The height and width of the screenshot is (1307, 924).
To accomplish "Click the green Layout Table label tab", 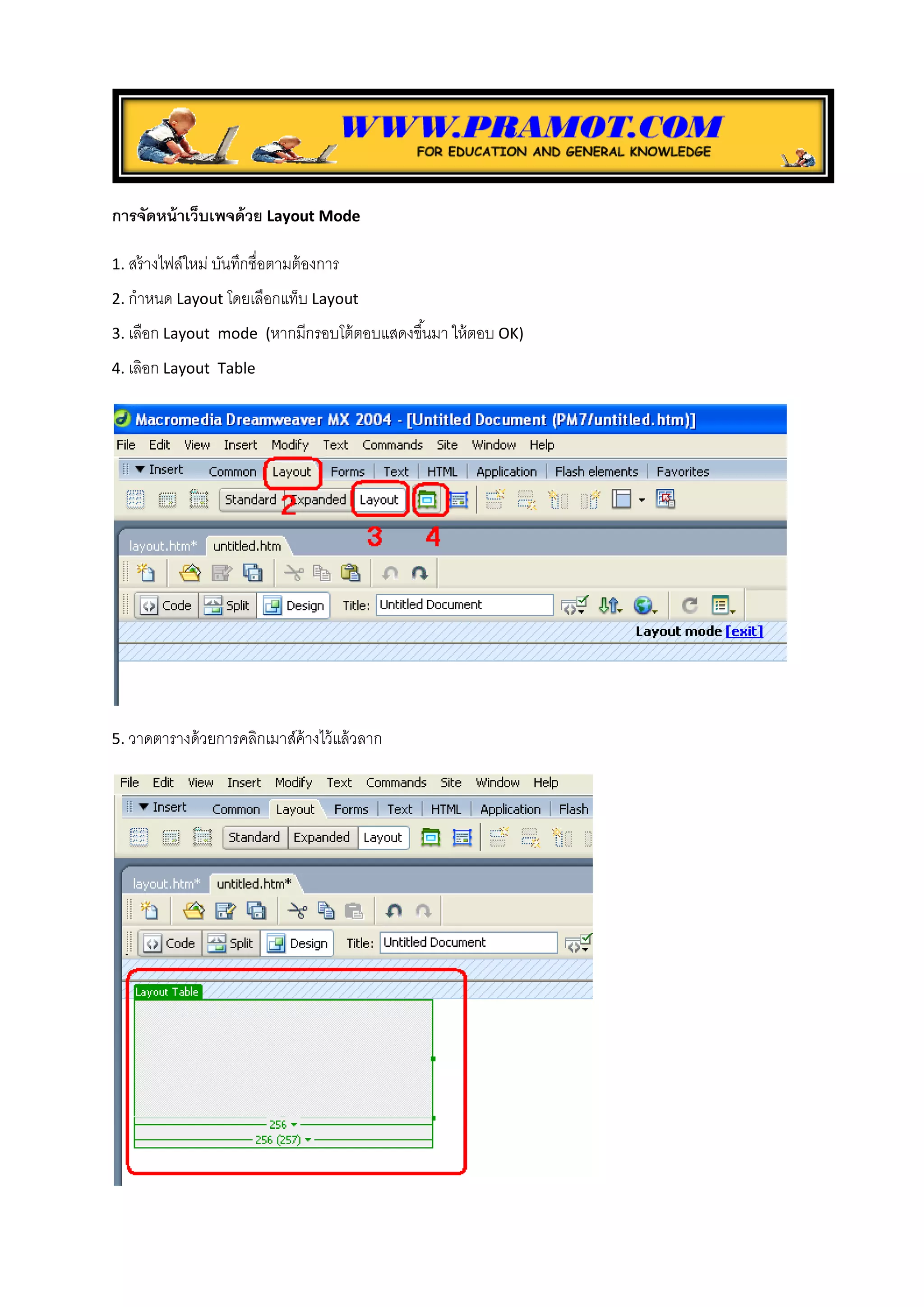I will tap(166, 992).
